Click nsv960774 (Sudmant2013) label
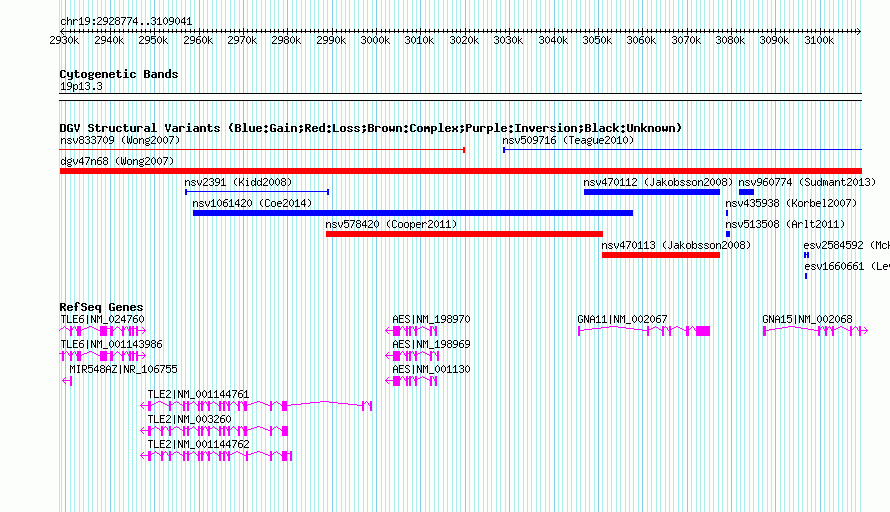 [807, 182]
